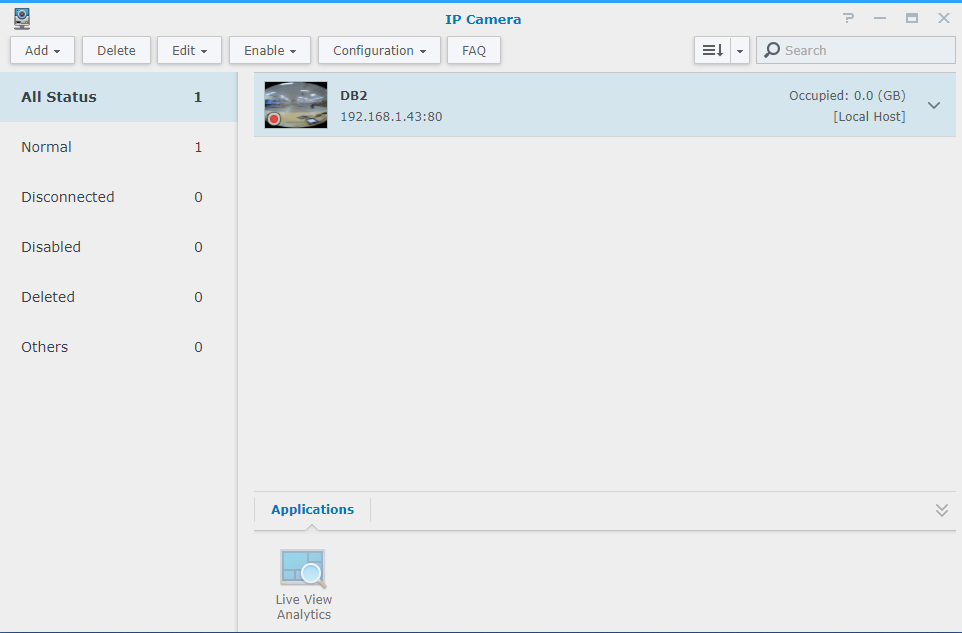Open the Add dropdown menu
The width and height of the screenshot is (962, 633).
click(x=42, y=50)
